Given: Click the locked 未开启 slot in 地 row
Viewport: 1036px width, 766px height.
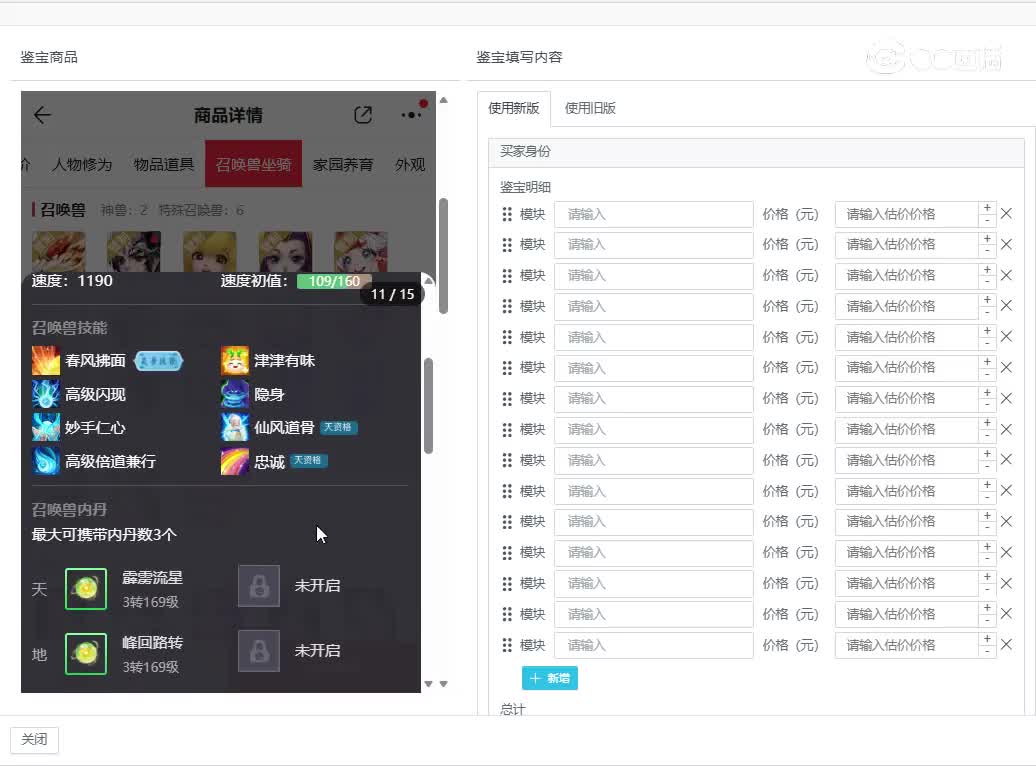Looking at the screenshot, I should coord(259,651).
